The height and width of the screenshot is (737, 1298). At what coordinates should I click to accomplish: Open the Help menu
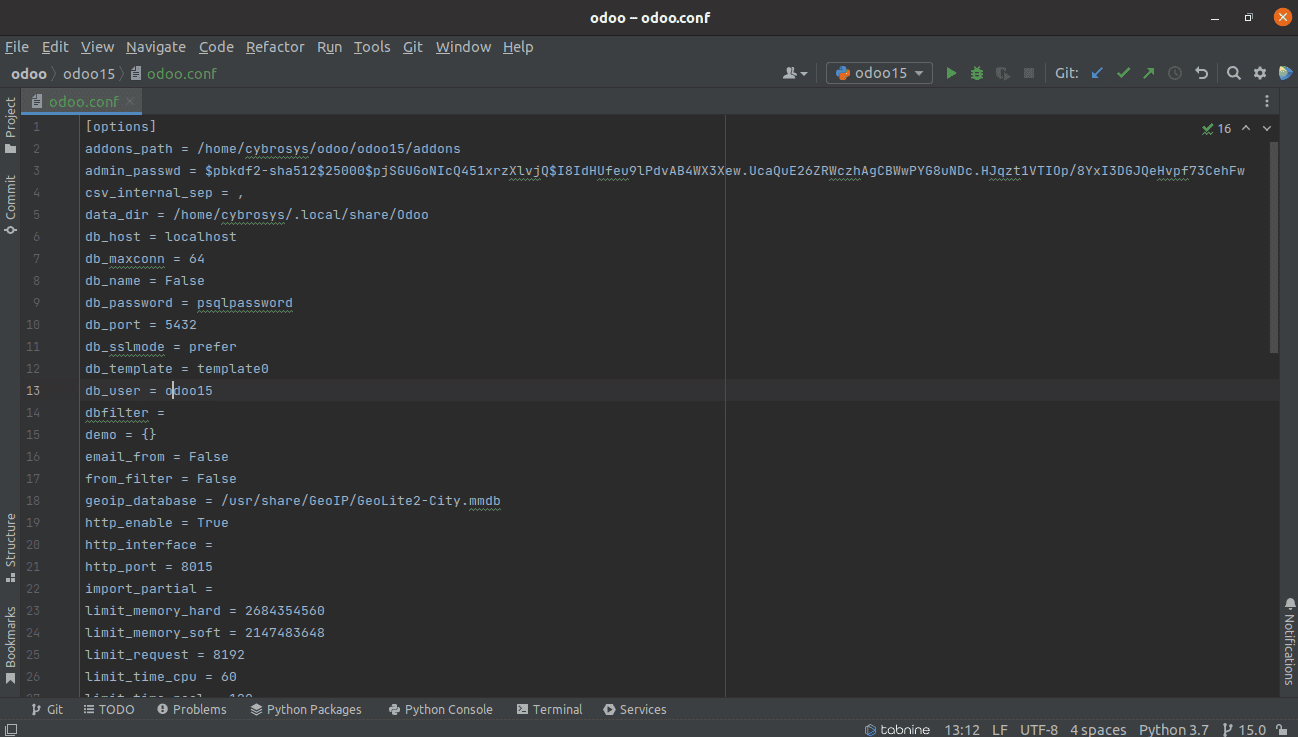click(x=518, y=47)
